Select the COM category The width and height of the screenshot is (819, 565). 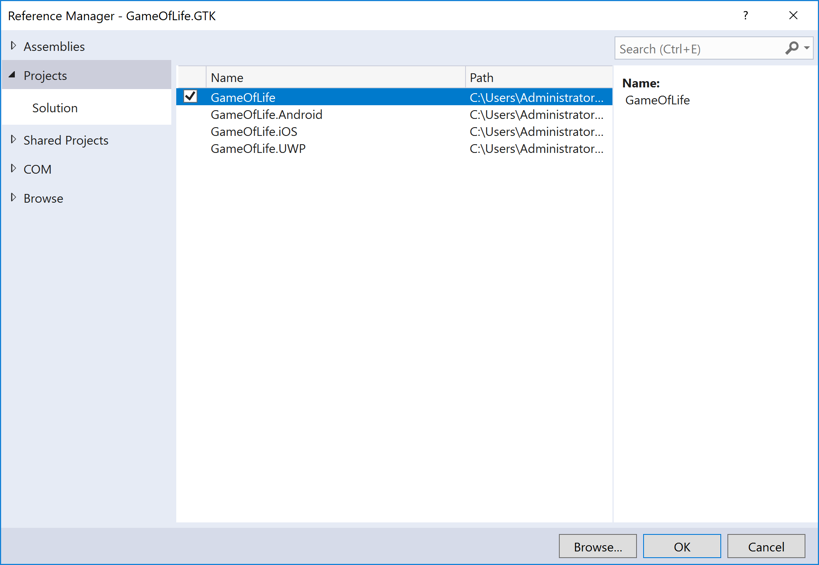pos(38,170)
